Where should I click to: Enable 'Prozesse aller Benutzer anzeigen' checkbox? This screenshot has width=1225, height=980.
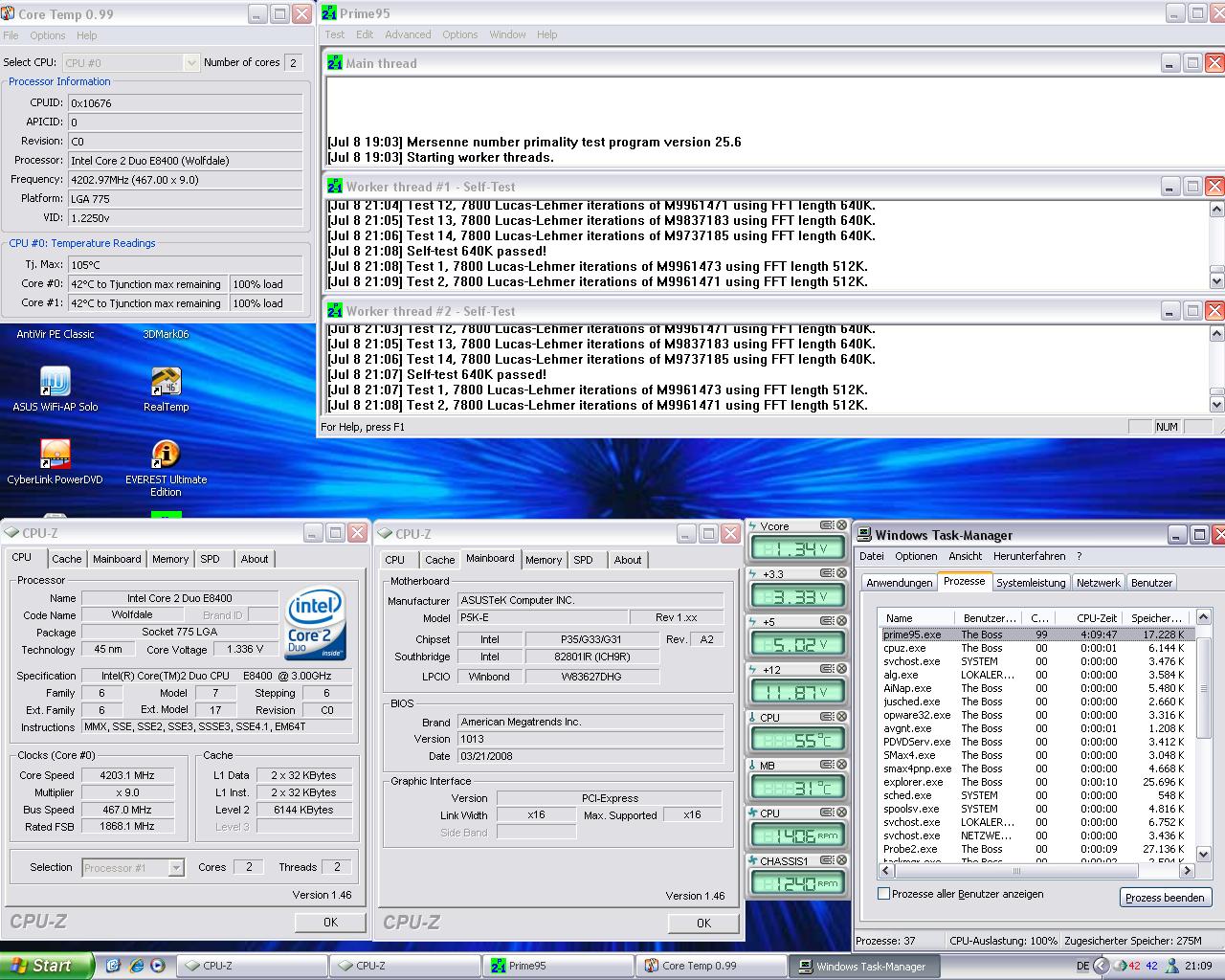pos(883,894)
